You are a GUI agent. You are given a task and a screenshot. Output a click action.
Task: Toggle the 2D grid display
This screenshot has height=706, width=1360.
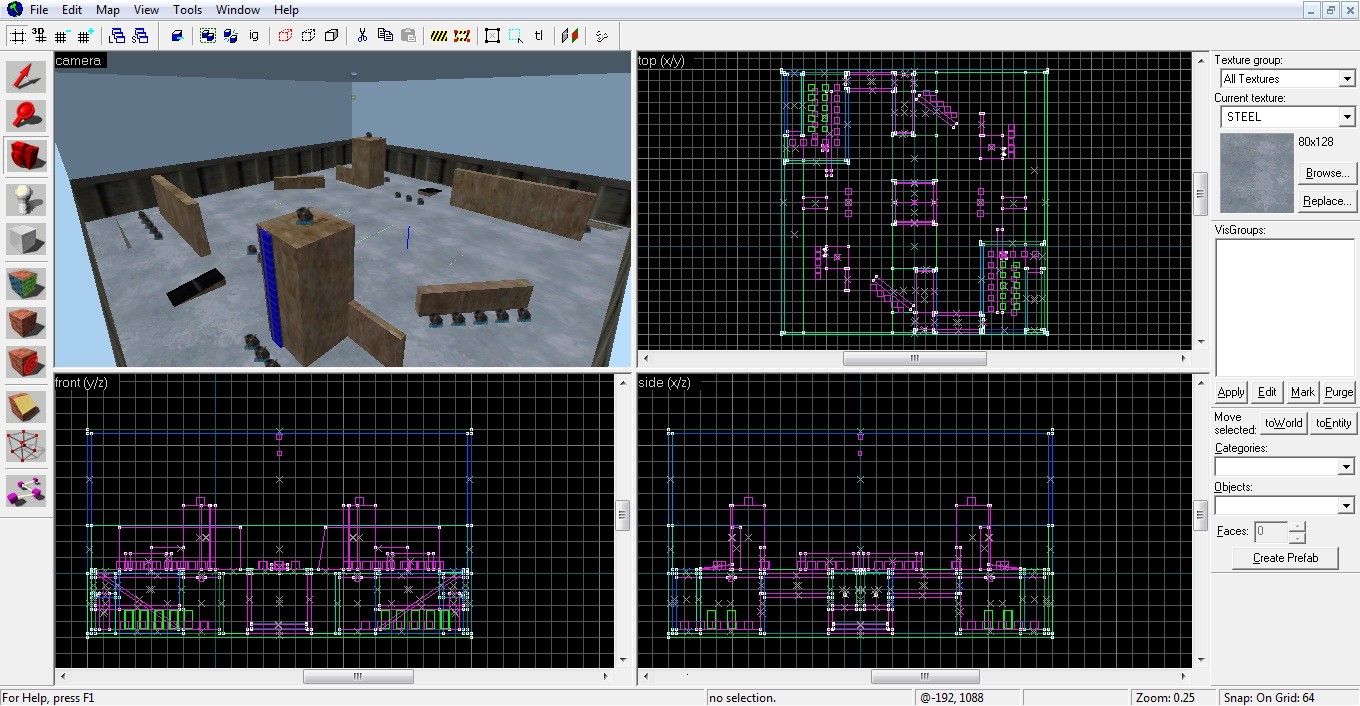tap(17, 36)
